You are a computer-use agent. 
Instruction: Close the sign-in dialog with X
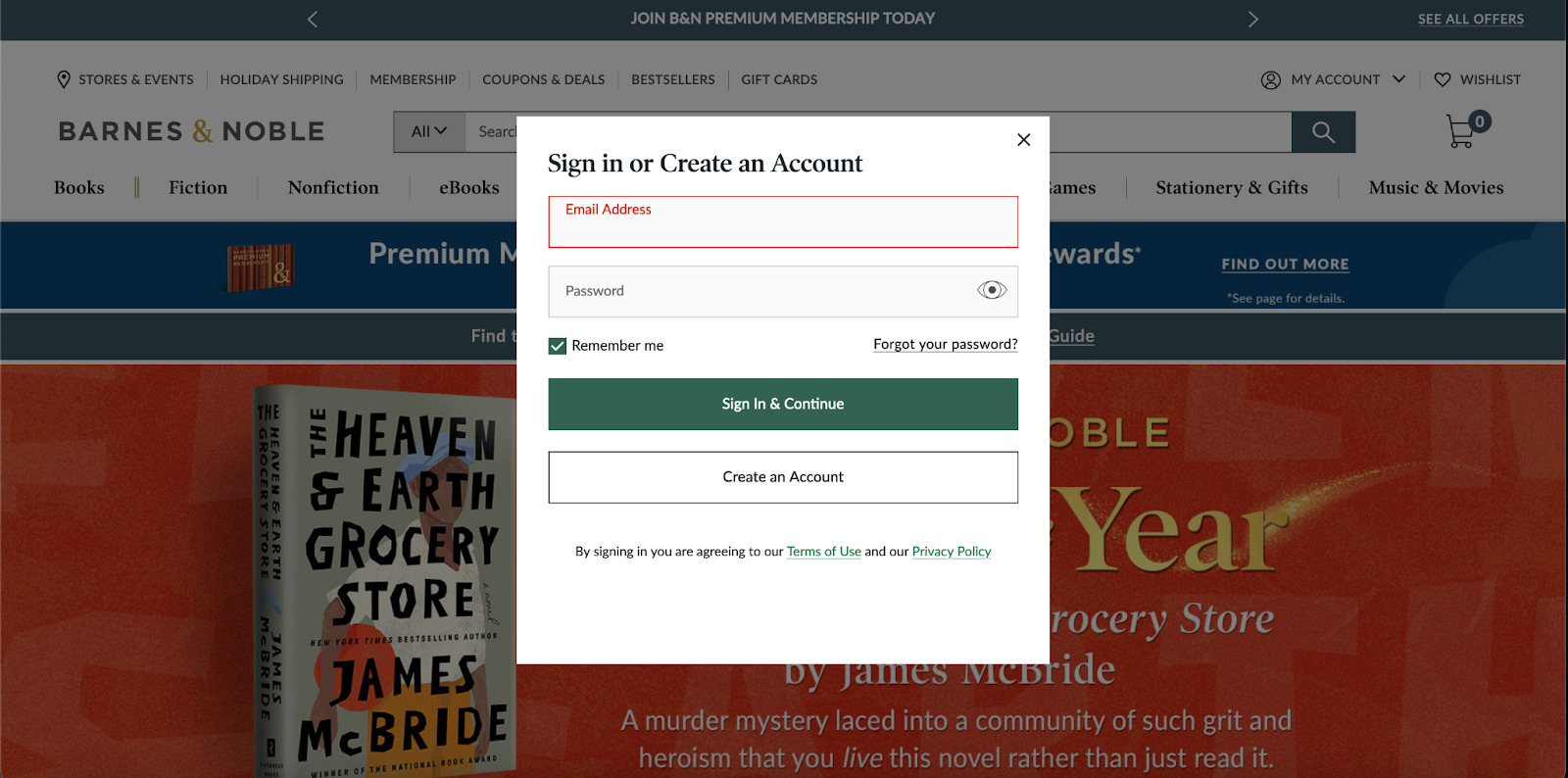[x=1023, y=140]
